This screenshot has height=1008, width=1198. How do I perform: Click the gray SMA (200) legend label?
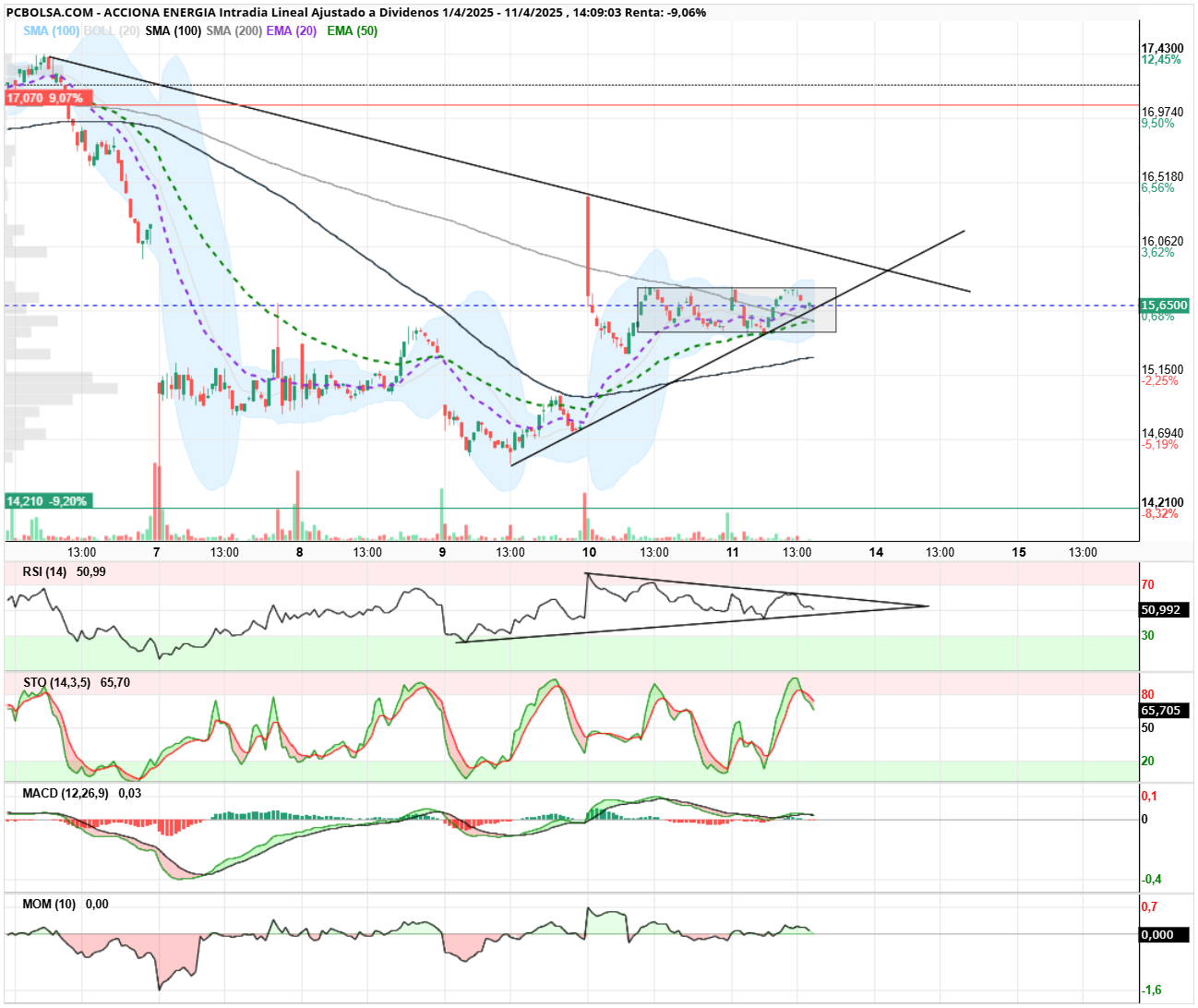234,30
